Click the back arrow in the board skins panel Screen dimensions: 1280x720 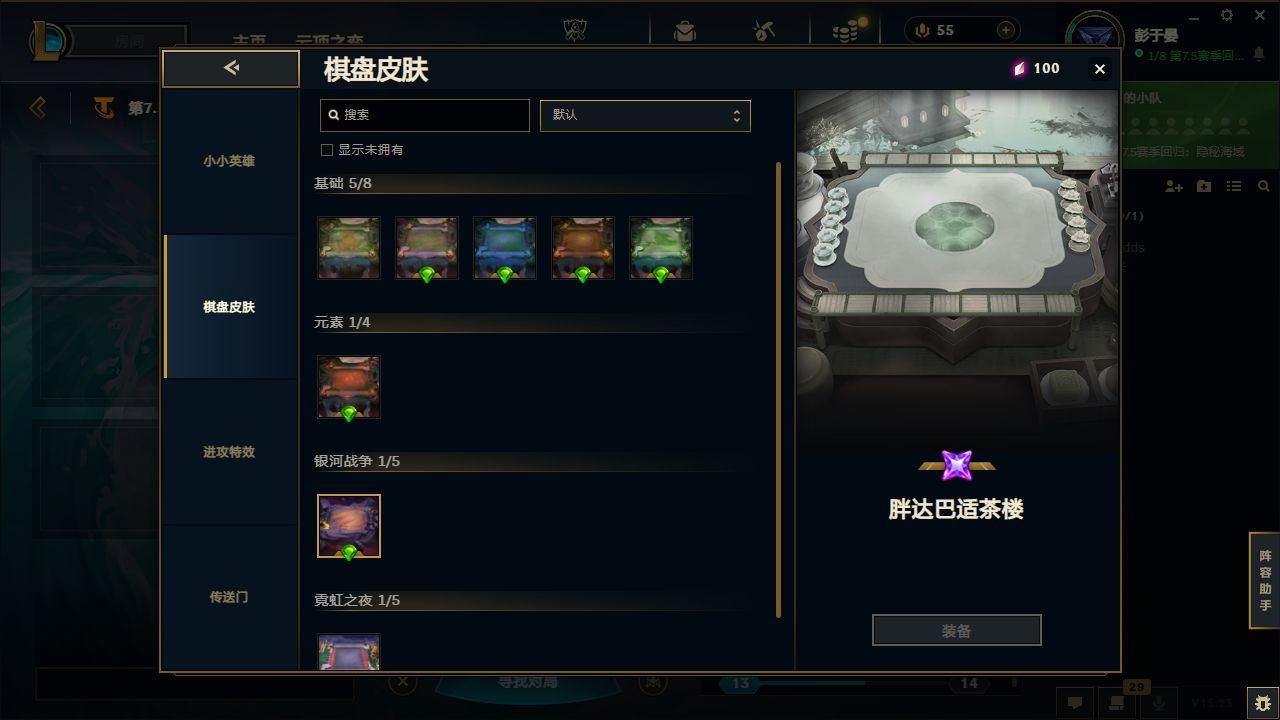(x=231, y=68)
